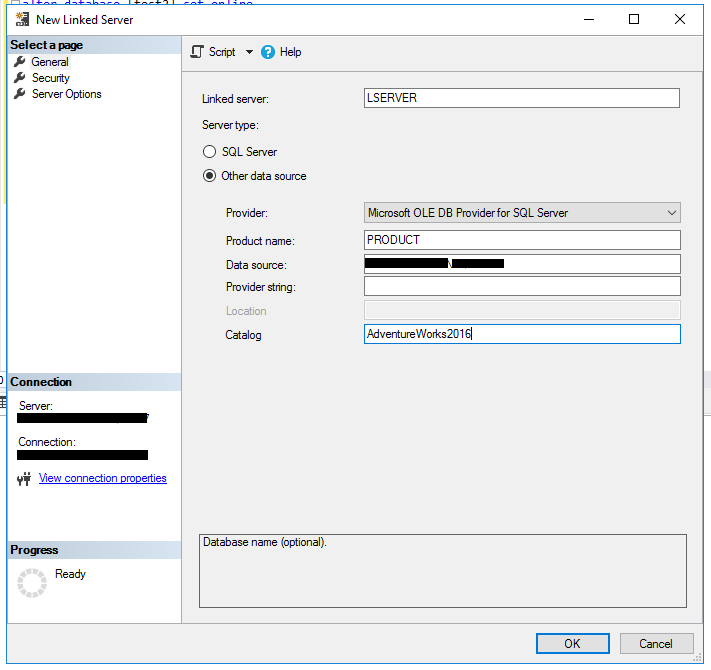Click the blue Help question mark icon
The height and width of the screenshot is (670, 711).
click(x=268, y=52)
